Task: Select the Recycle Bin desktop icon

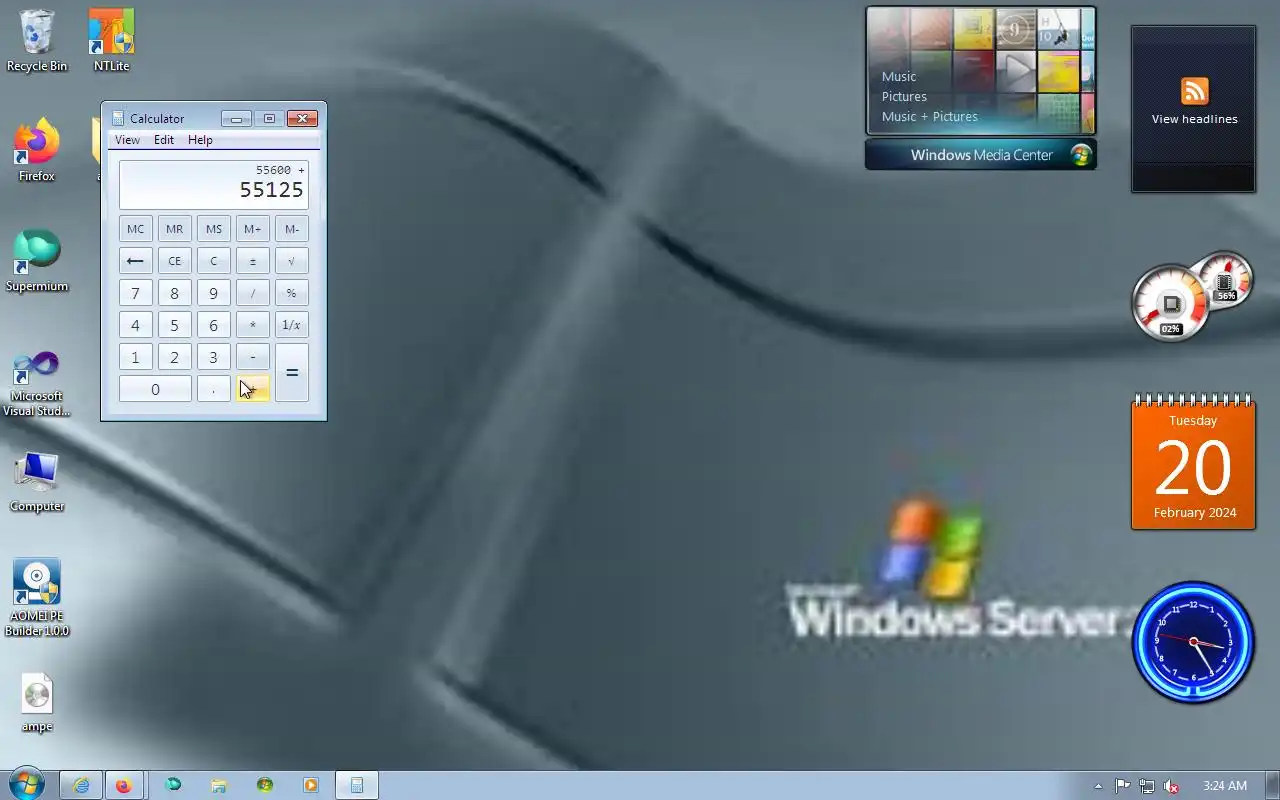Action: pos(37,42)
